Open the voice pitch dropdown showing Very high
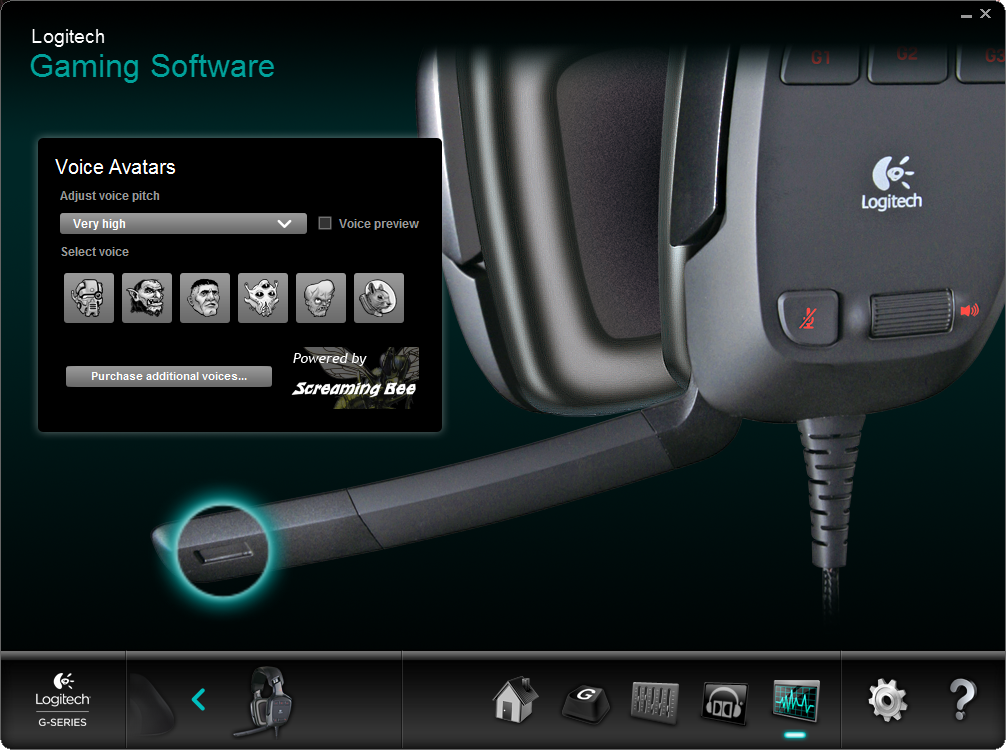 183,223
